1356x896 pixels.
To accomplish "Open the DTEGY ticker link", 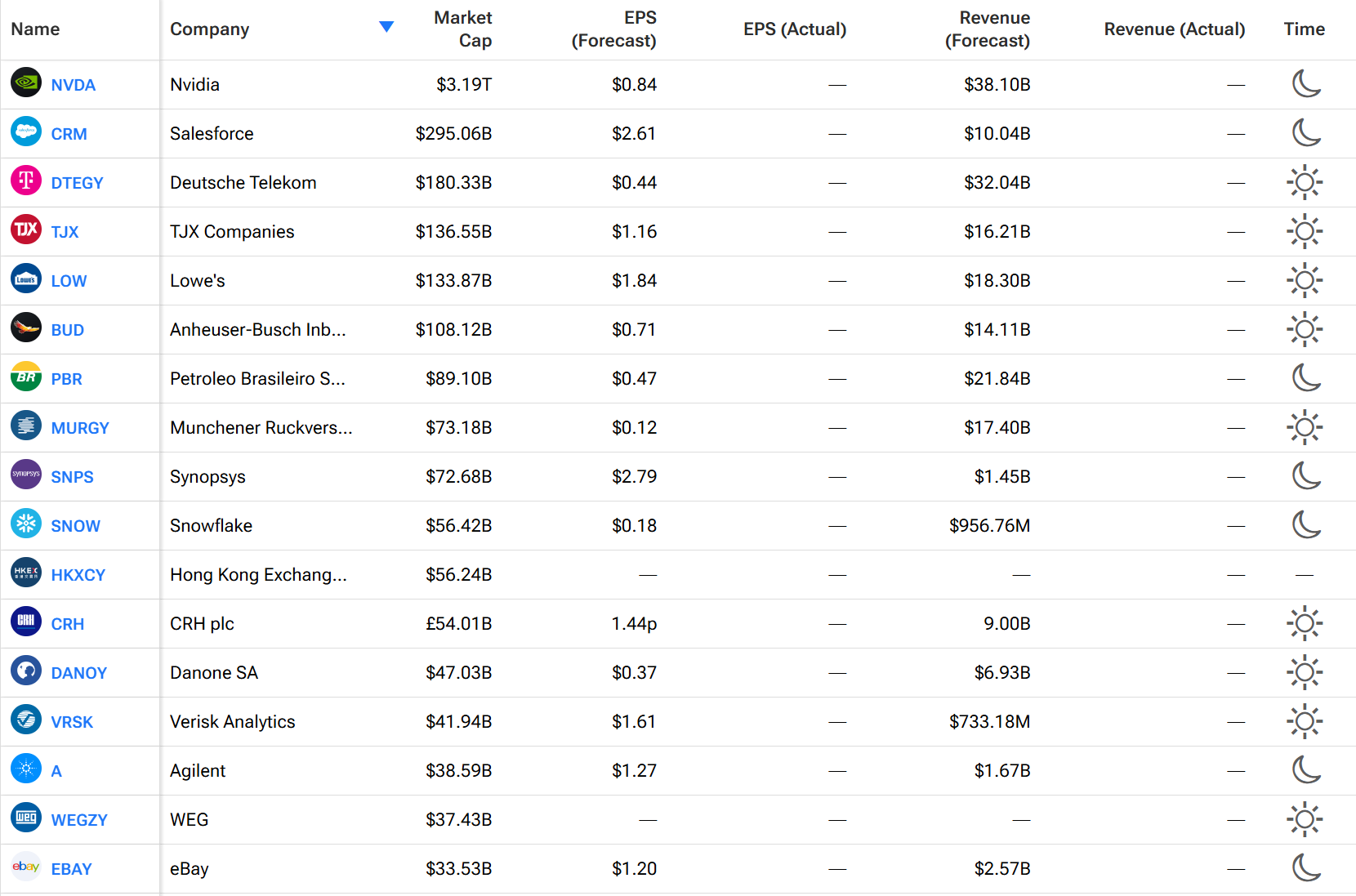I will pos(78,183).
